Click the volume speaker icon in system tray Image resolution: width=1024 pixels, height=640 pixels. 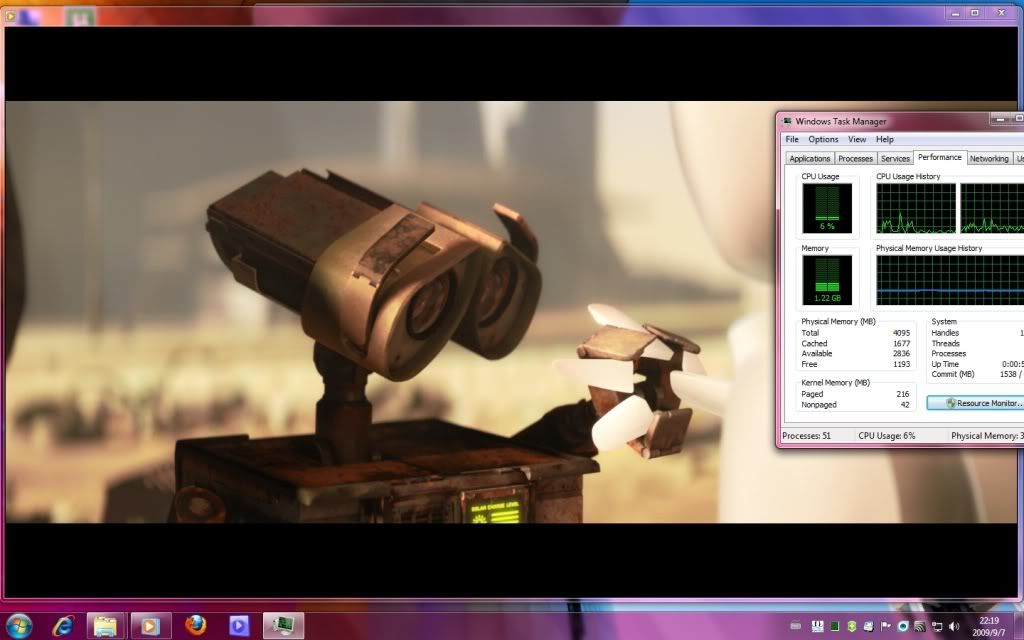[x=954, y=626]
